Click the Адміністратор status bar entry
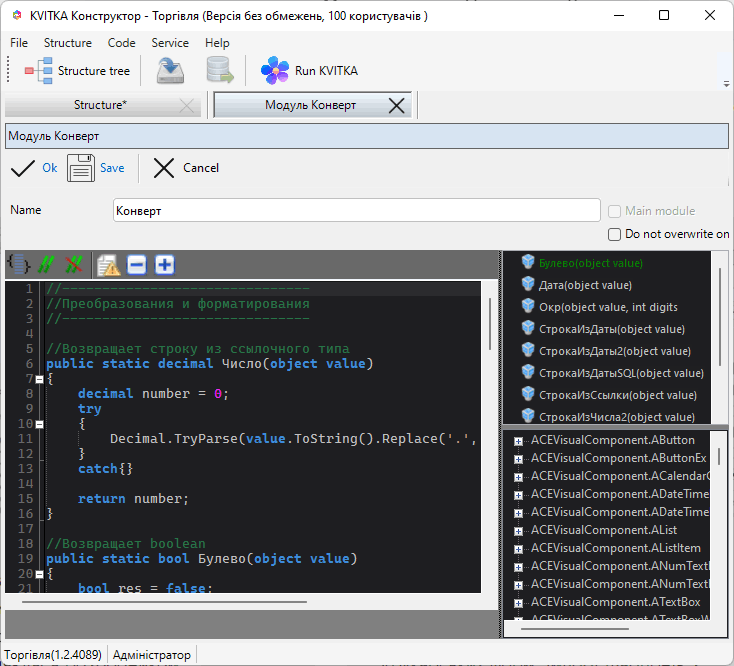 [x=152, y=655]
